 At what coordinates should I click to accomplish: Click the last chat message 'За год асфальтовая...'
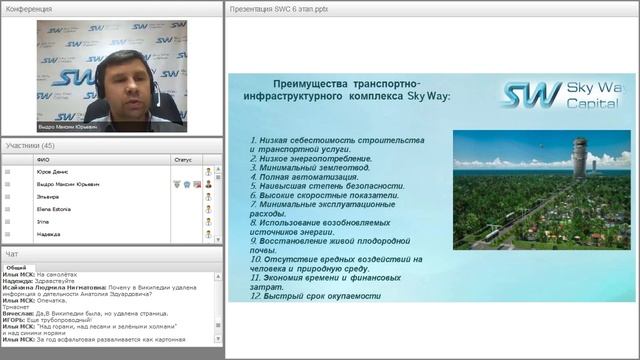click(x=94, y=339)
